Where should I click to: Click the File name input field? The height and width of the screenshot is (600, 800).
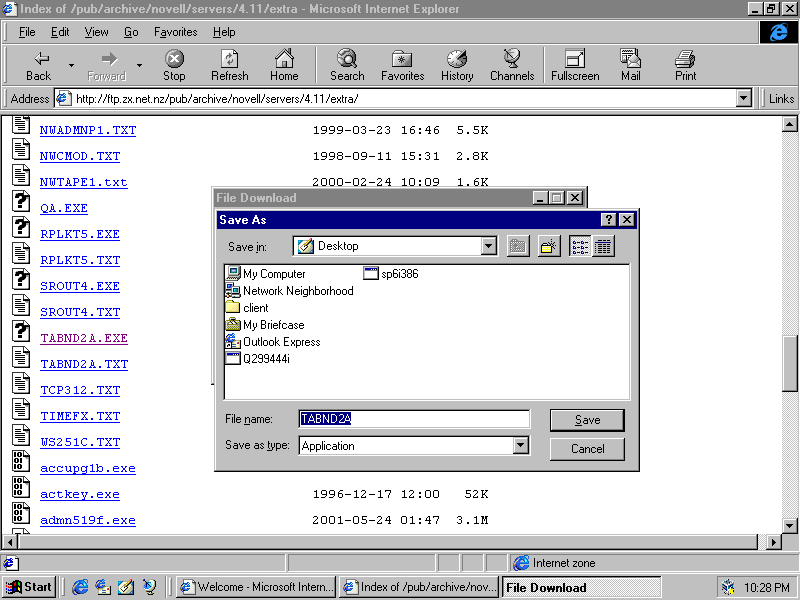tap(414, 419)
